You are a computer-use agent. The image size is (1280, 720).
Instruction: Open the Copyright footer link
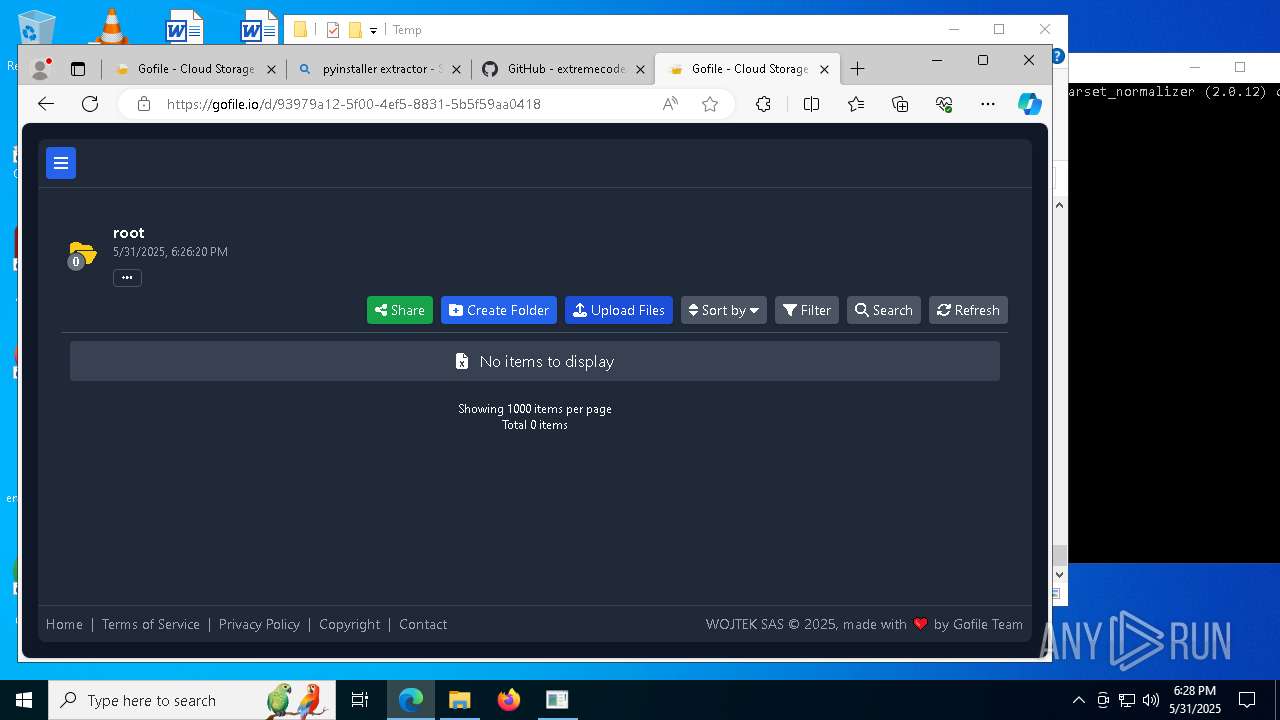point(350,624)
